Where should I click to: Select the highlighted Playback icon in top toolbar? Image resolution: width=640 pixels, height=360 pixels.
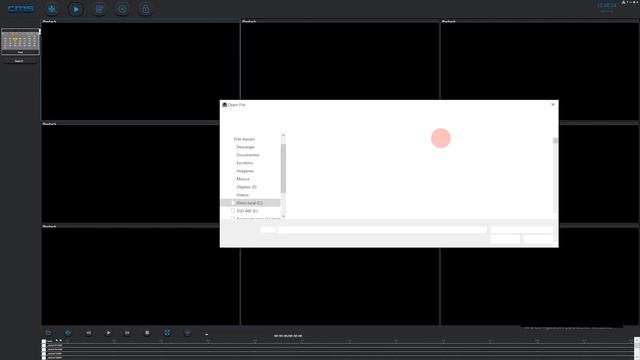point(76,9)
